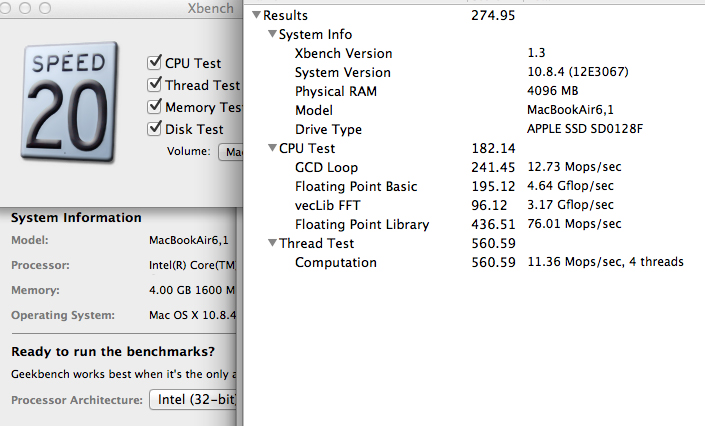Select the Model row in System Info
705x426 pixels.
(474, 110)
